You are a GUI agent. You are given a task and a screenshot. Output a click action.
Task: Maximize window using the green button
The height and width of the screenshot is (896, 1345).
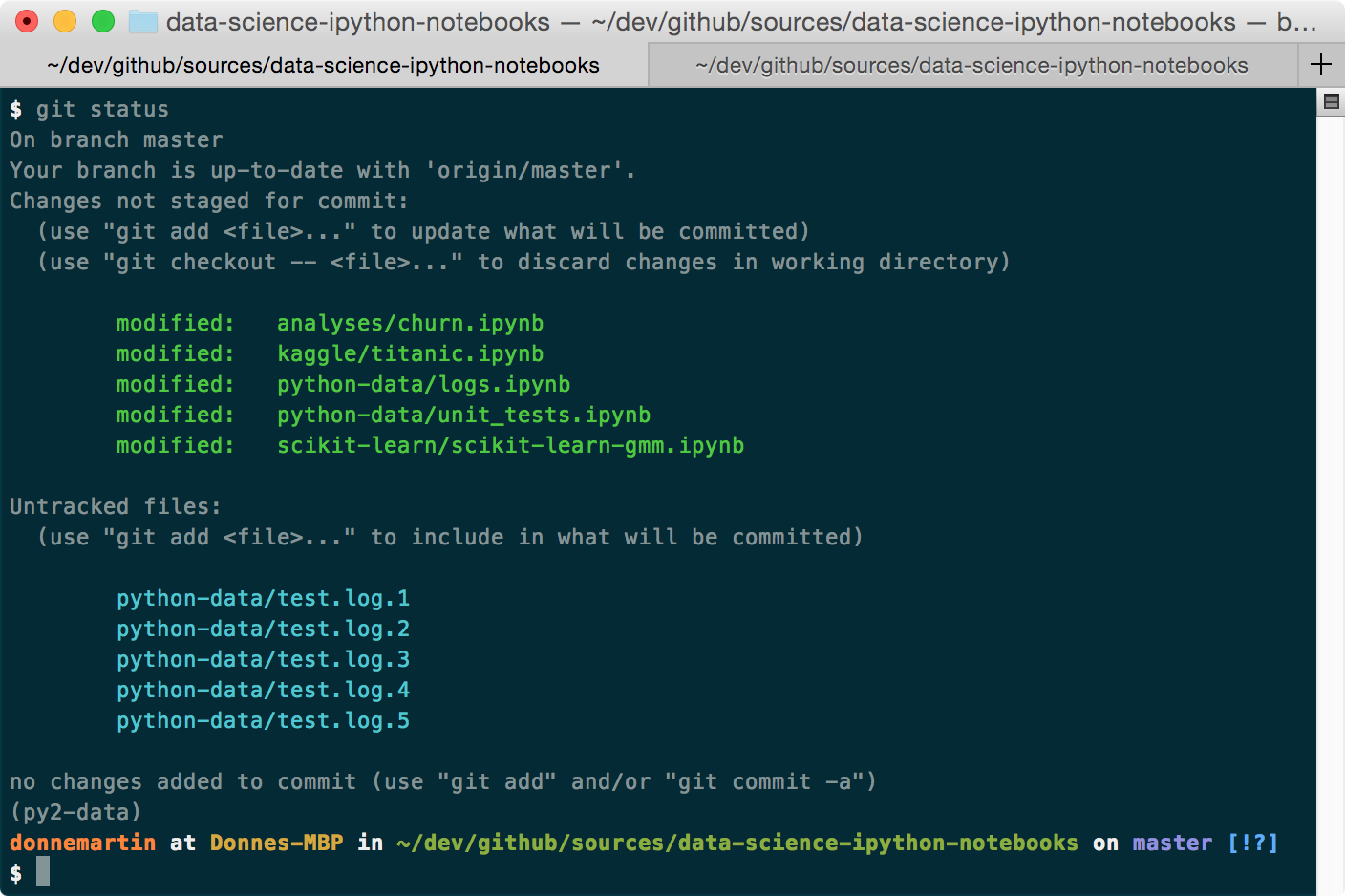point(103,21)
